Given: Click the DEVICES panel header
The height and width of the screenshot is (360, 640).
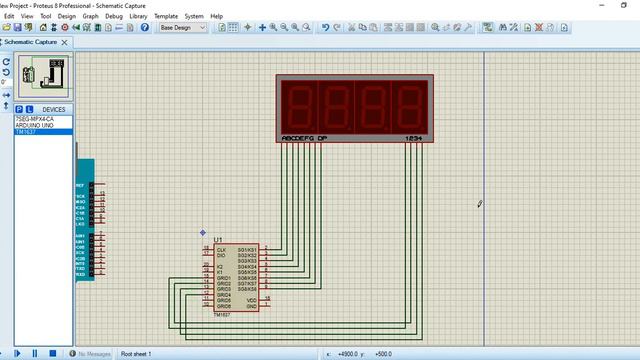Looking at the screenshot, I should (x=53, y=109).
